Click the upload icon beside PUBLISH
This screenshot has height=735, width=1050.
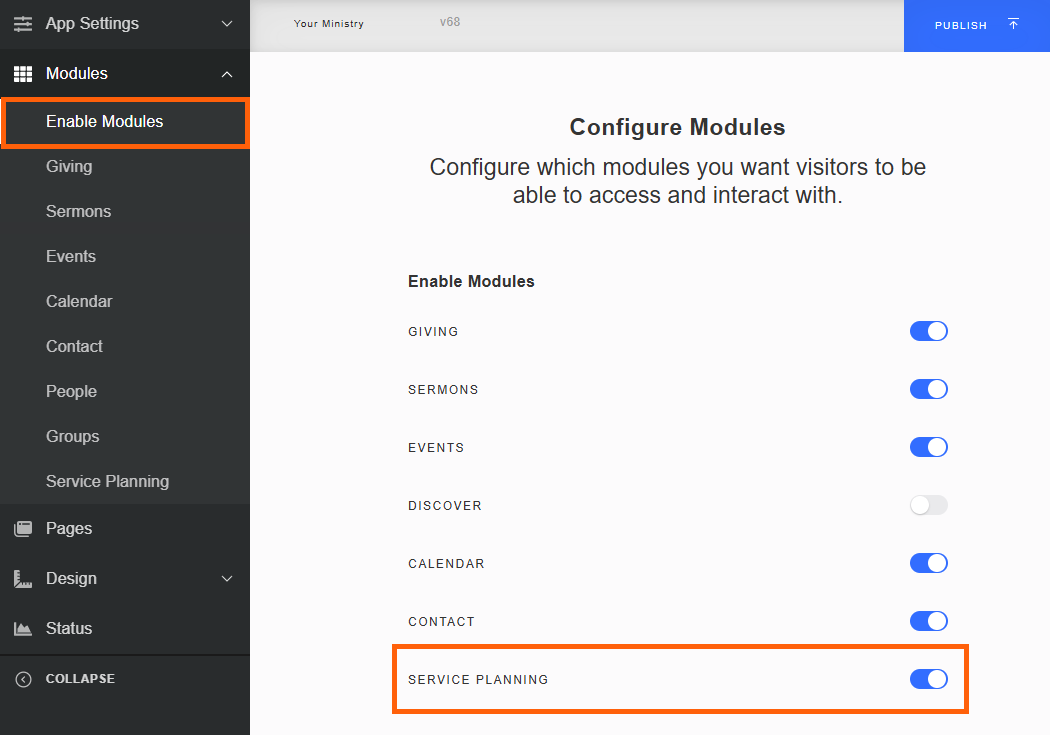pos(1012,25)
